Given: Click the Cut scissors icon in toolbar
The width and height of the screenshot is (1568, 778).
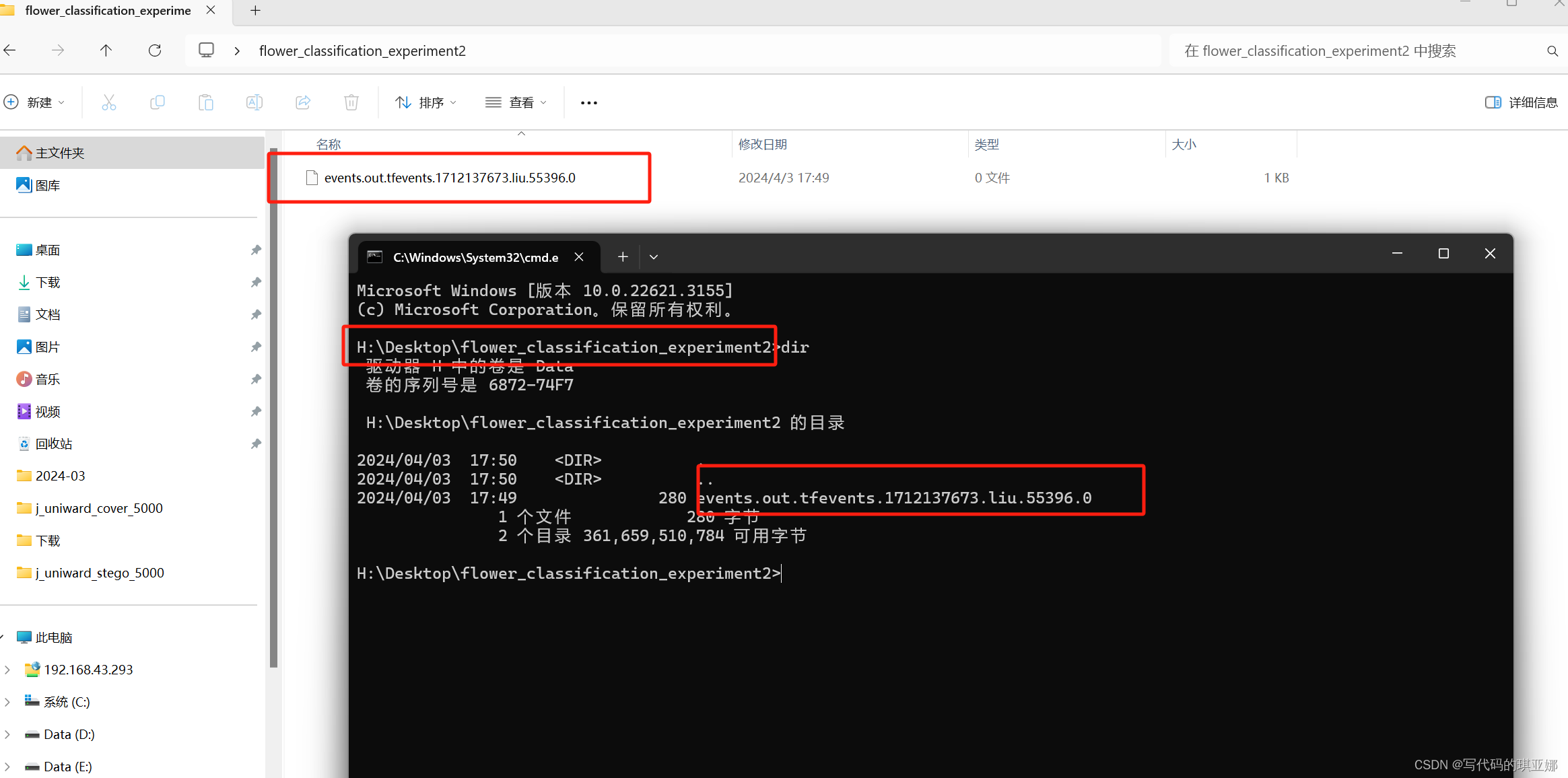Looking at the screenshot, I should 108,102.
